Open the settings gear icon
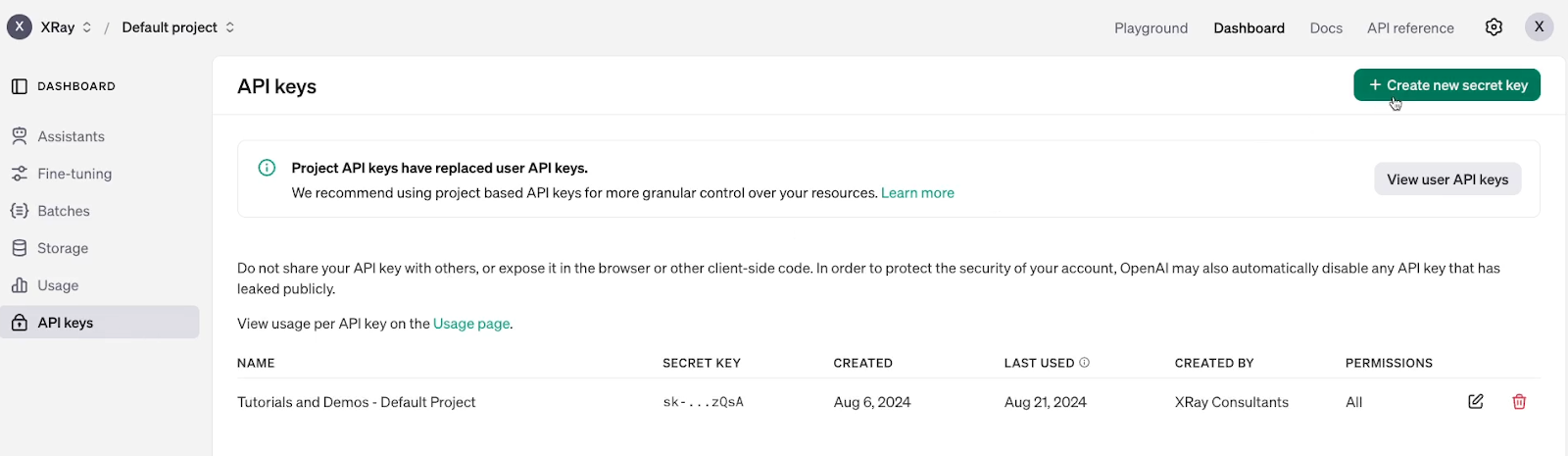The image size is (1568, 456). point(1494,27)
